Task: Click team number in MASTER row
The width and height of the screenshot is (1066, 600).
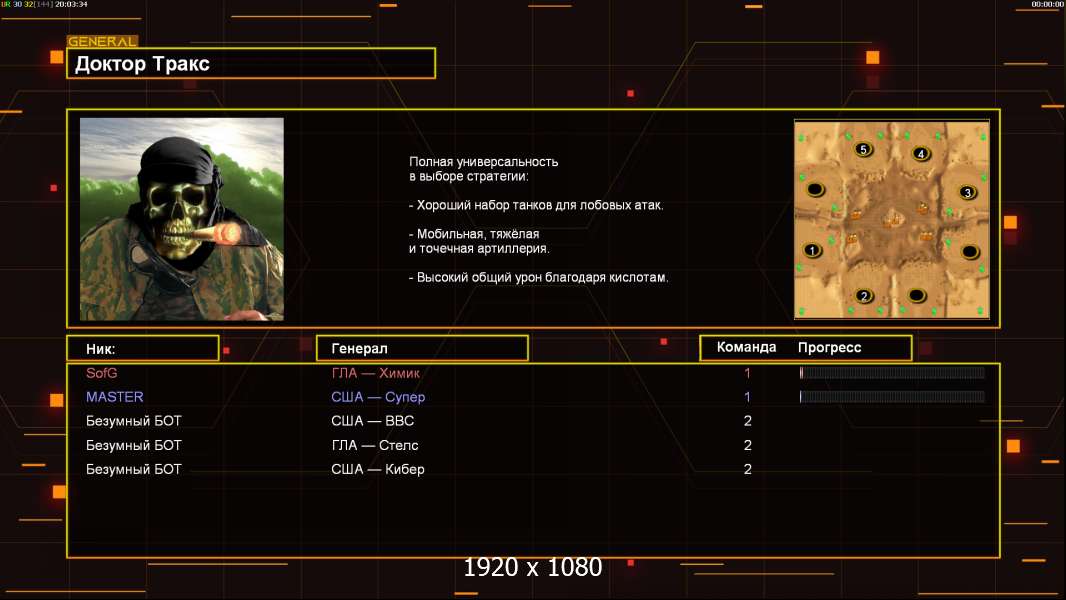Action: 747,397
